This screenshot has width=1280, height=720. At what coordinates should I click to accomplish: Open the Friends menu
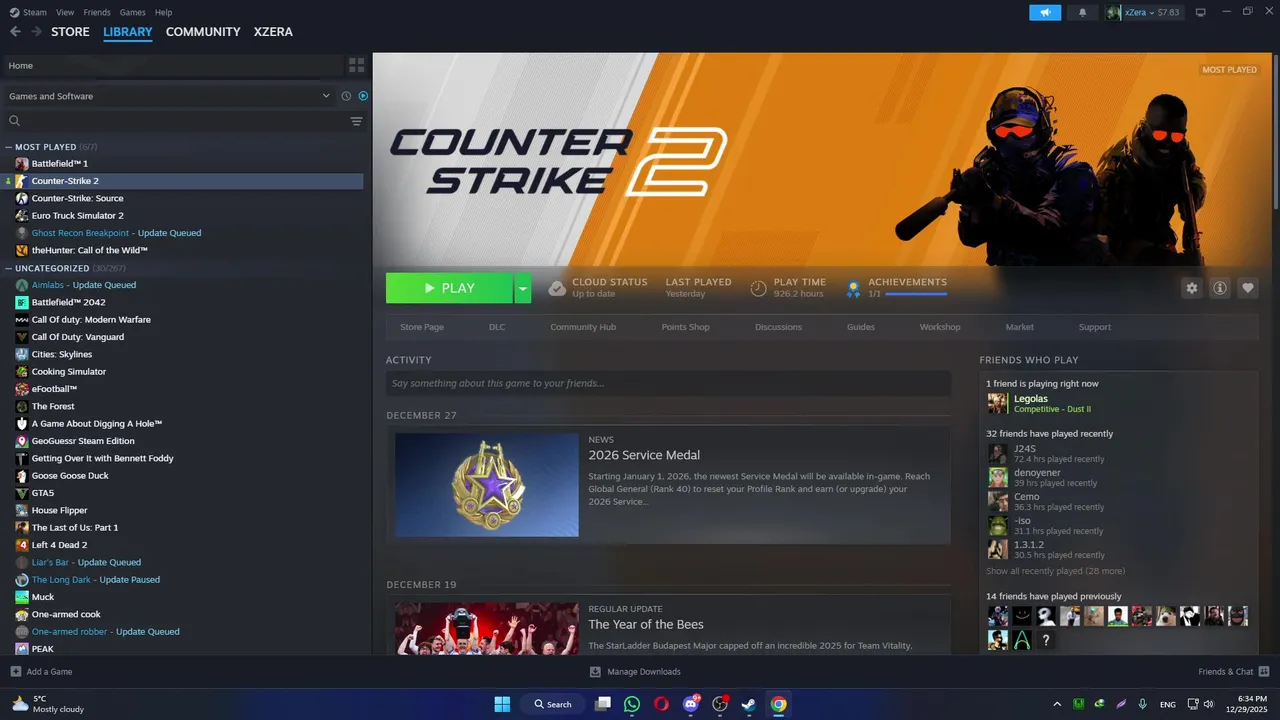tap(97, 12)
